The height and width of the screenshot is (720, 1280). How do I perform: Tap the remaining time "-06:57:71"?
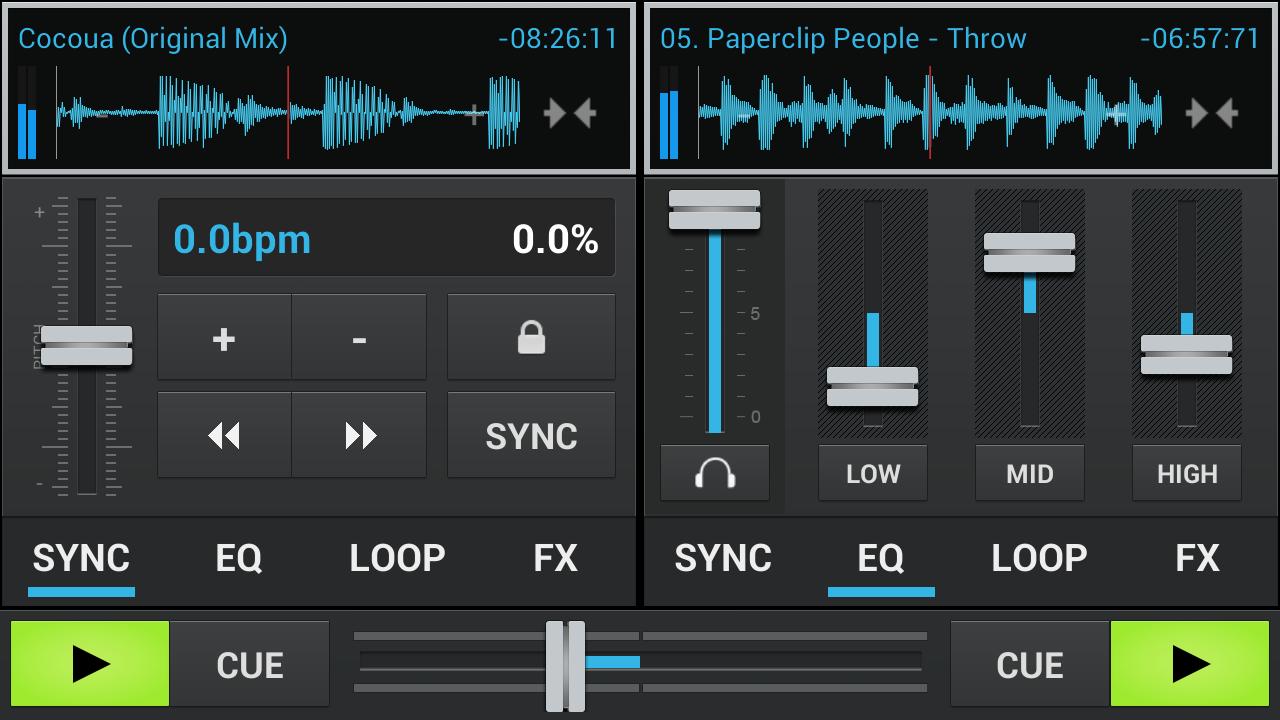pyautogui.click(x=1200, y=39)
